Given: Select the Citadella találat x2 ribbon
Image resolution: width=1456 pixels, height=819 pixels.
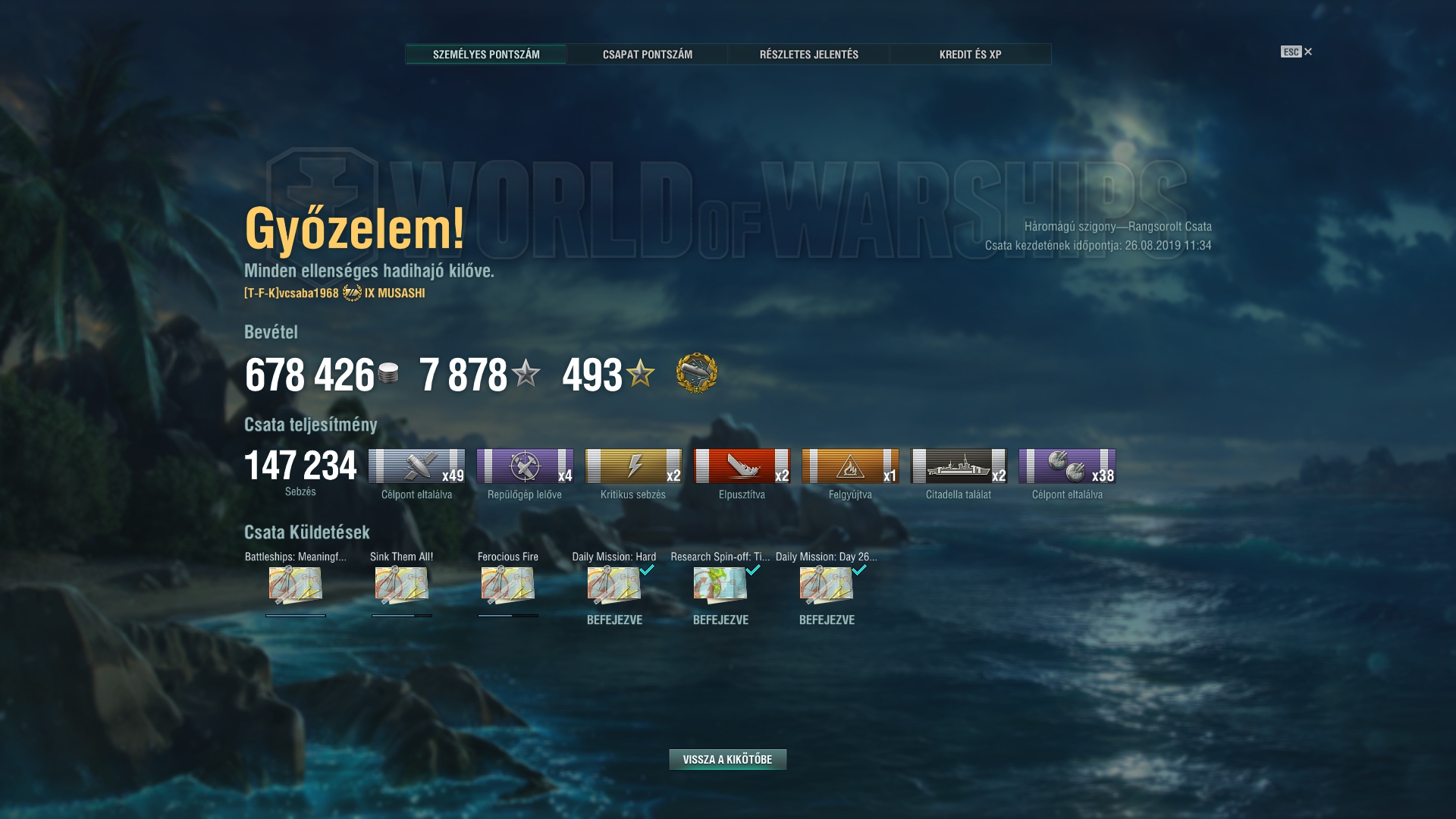Looking at the screenshot, I should pyautogui.click(x=959, y=466).
